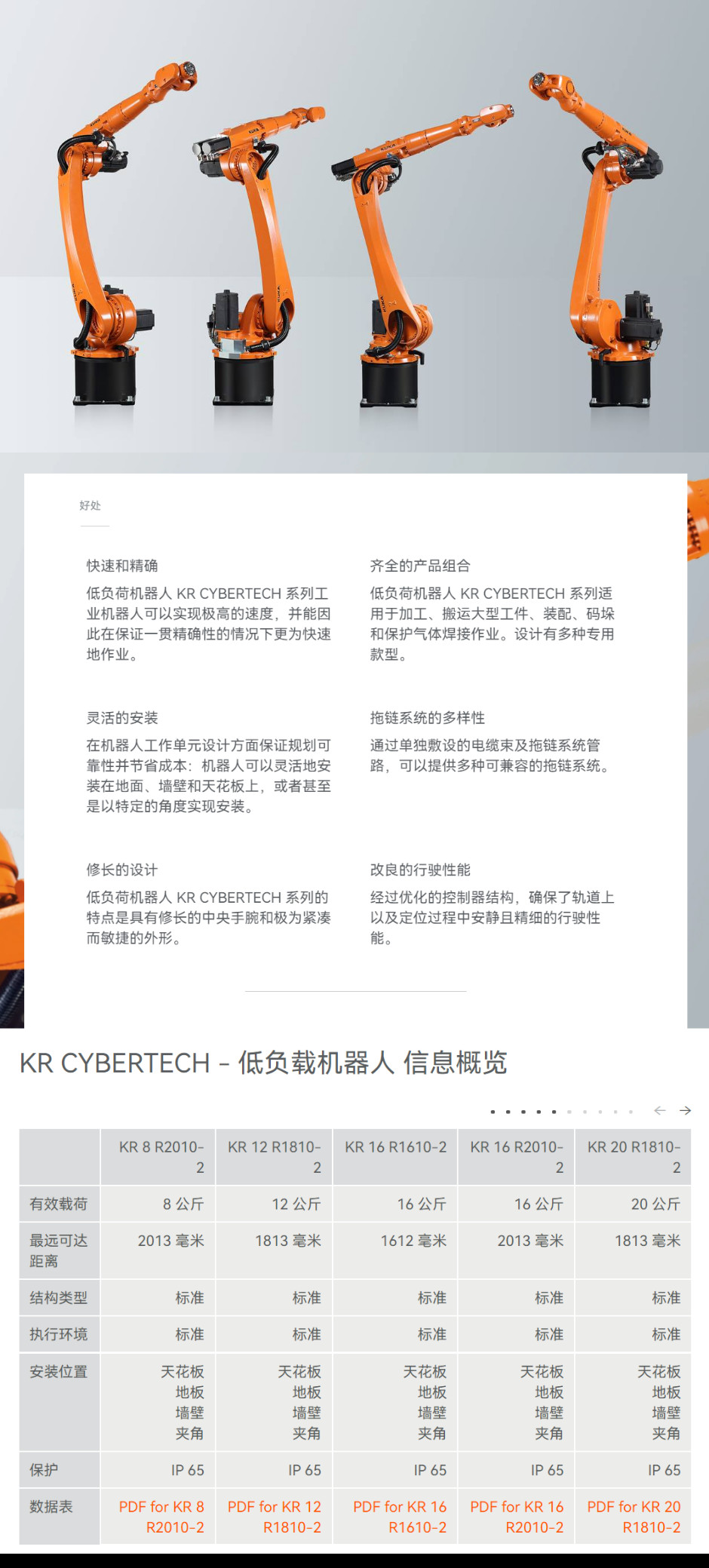The width and height of the screenshot is (709, 1568).
Task: Open PDF for KR 16 R2010-2
Action: 517,1517
